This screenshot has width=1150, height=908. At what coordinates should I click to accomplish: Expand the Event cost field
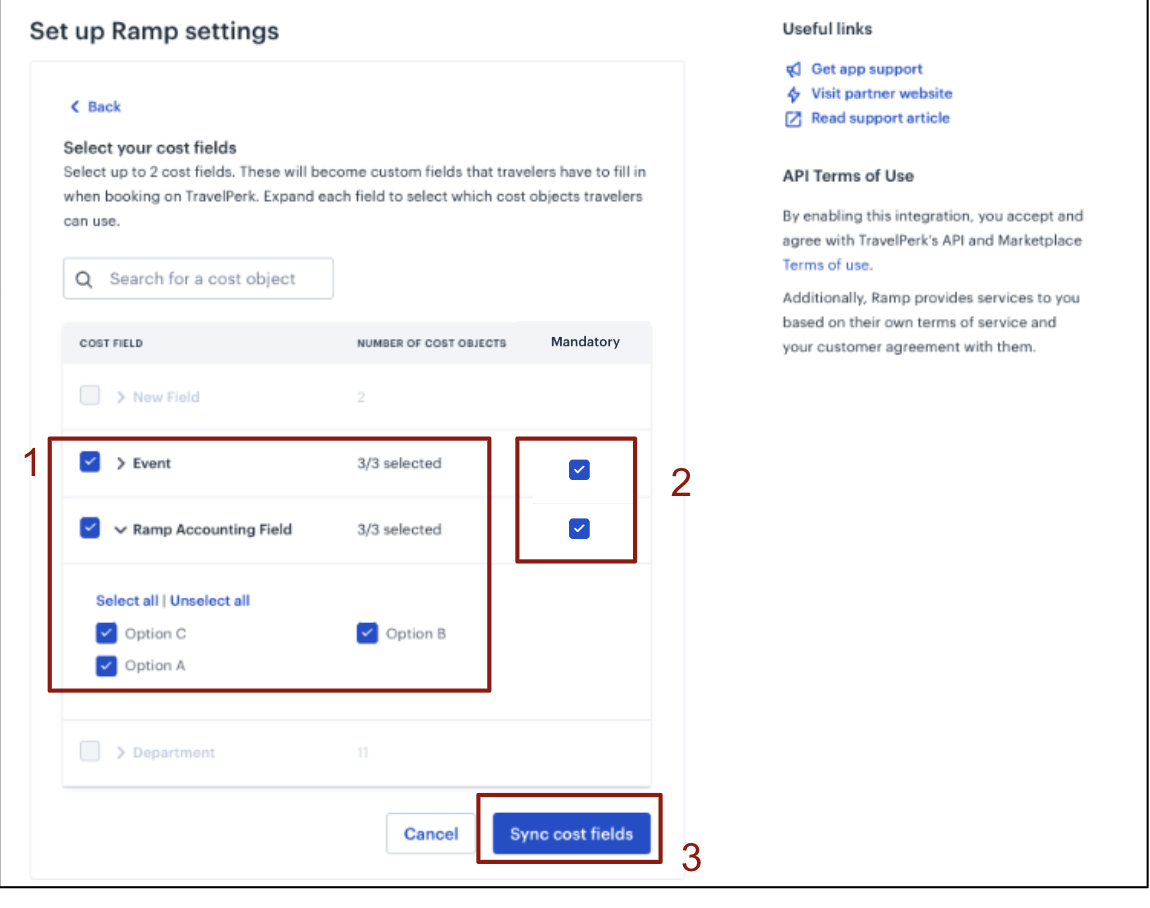point(120,464)
